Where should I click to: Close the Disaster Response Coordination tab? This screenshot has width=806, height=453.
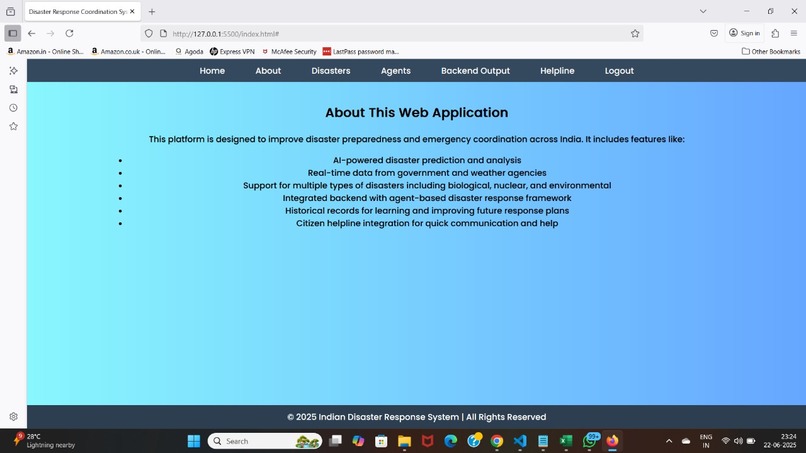tap(132, 11)
